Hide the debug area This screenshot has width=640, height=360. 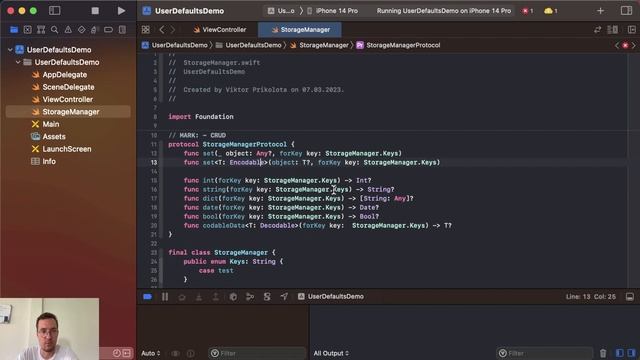click(630, 297)
